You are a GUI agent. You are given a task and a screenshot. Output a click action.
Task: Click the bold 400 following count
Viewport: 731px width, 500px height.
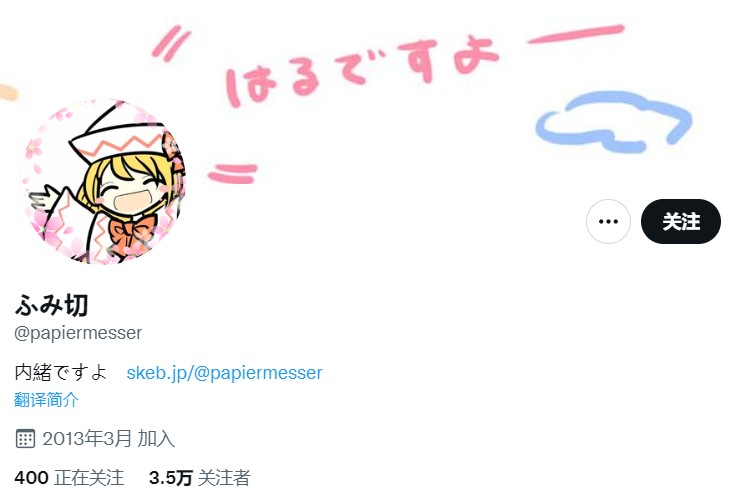31,478
